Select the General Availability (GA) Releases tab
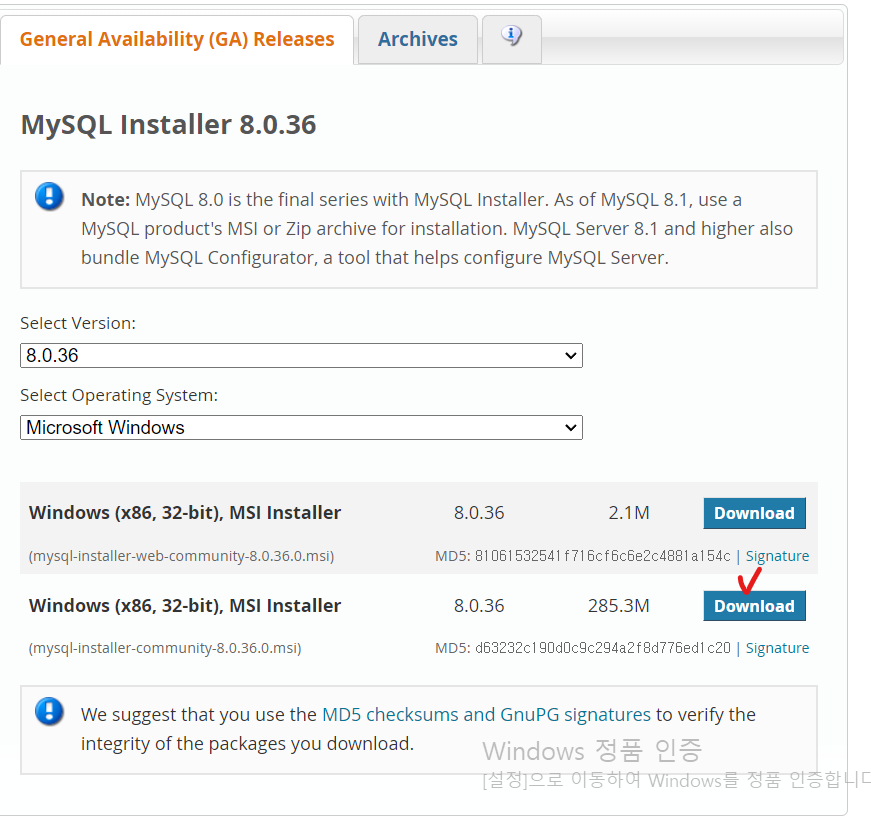 (177, 39)
